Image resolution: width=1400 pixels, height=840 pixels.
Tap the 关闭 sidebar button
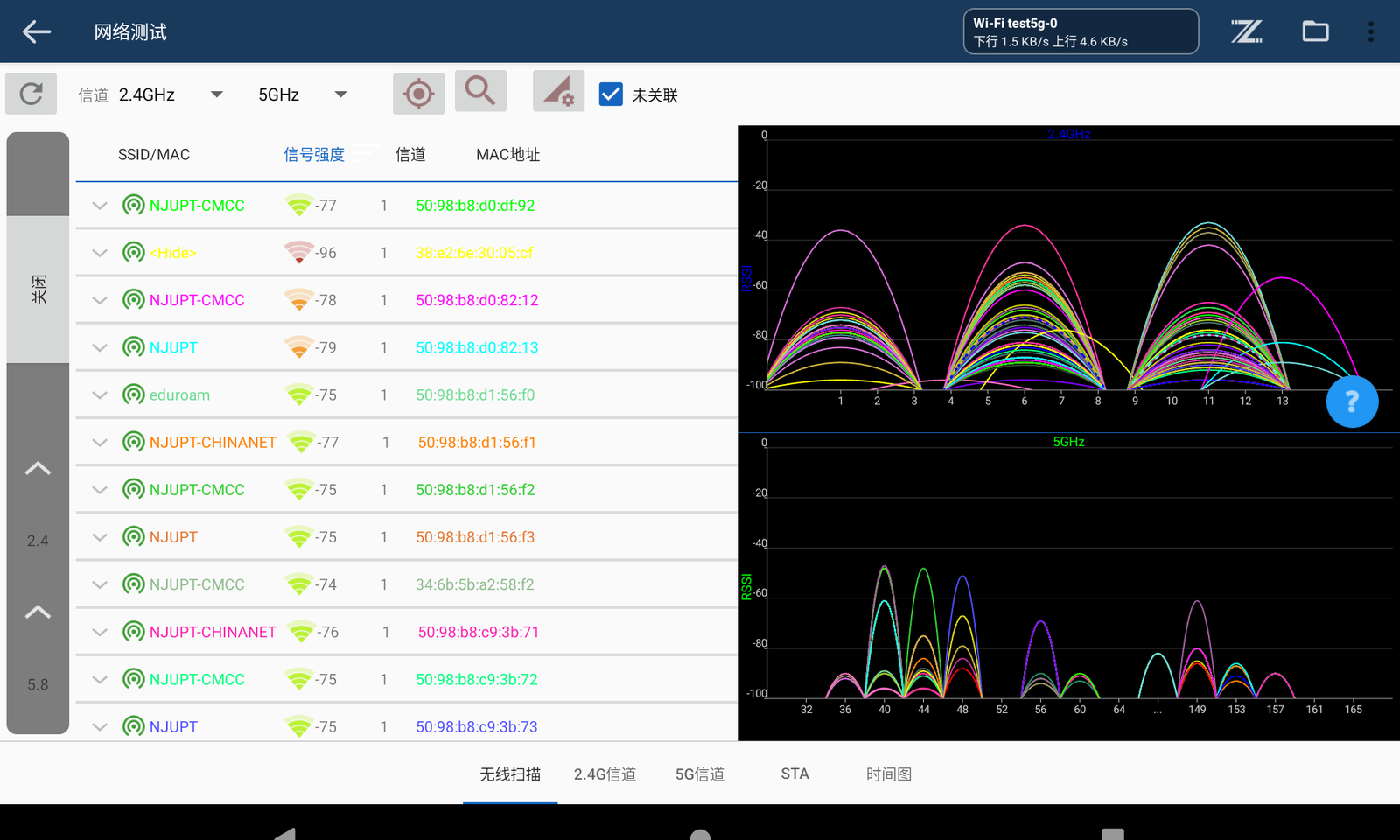38,290
